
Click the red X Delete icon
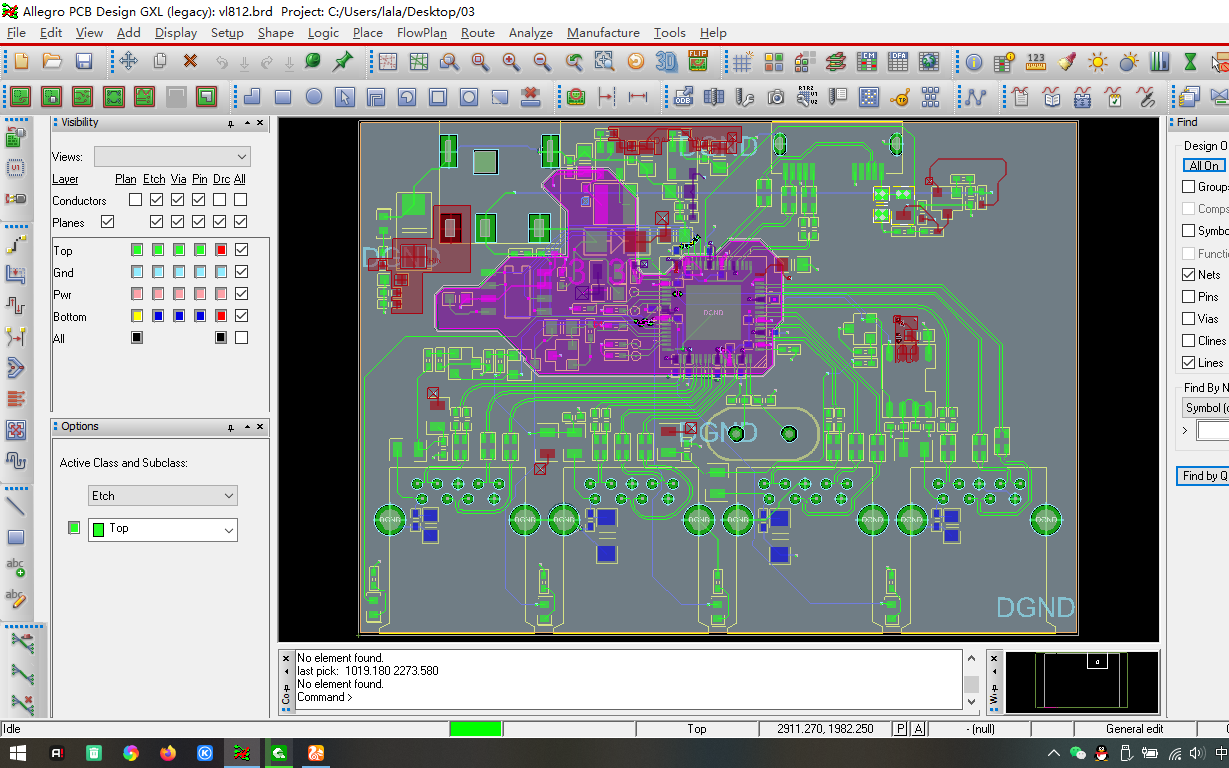190,62
